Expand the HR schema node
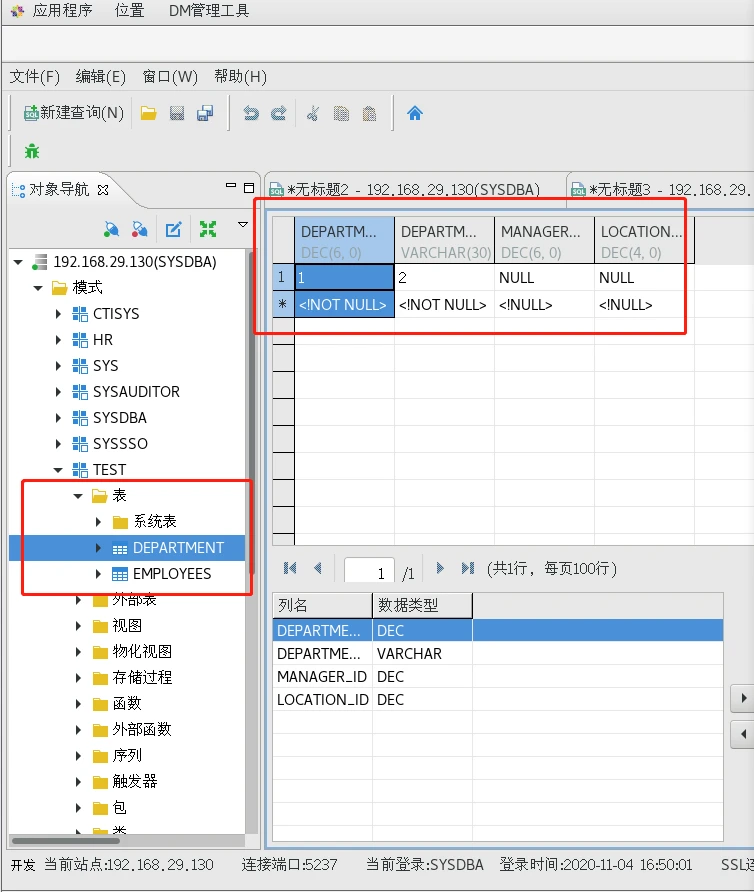This screenshot has height=892, width=754. (x=59, y=340)
